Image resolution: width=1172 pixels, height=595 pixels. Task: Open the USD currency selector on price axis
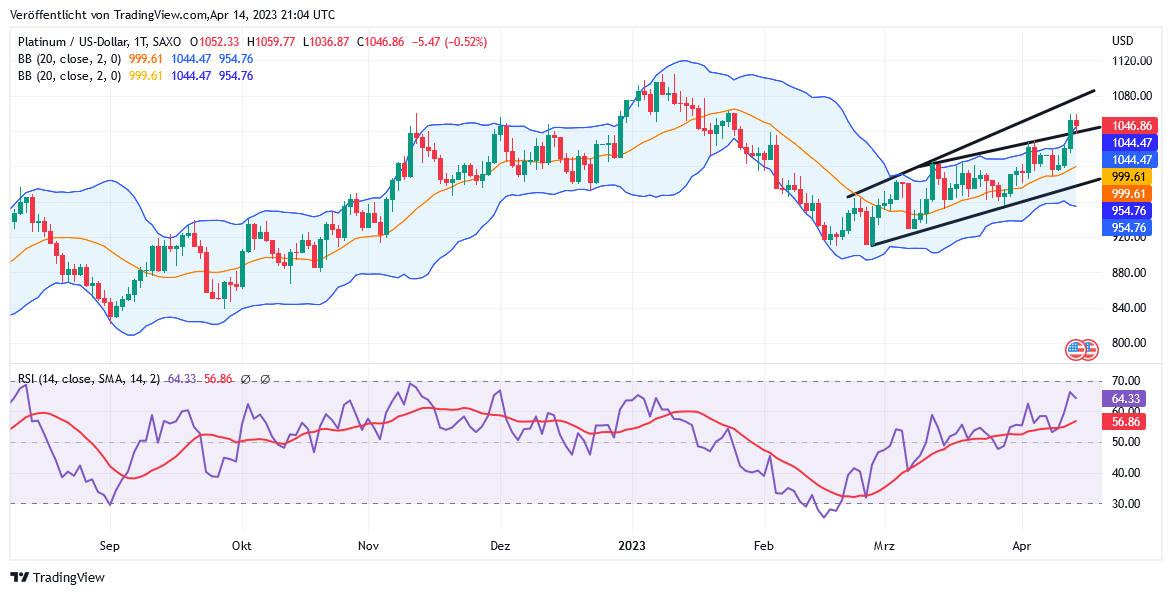1122,41
